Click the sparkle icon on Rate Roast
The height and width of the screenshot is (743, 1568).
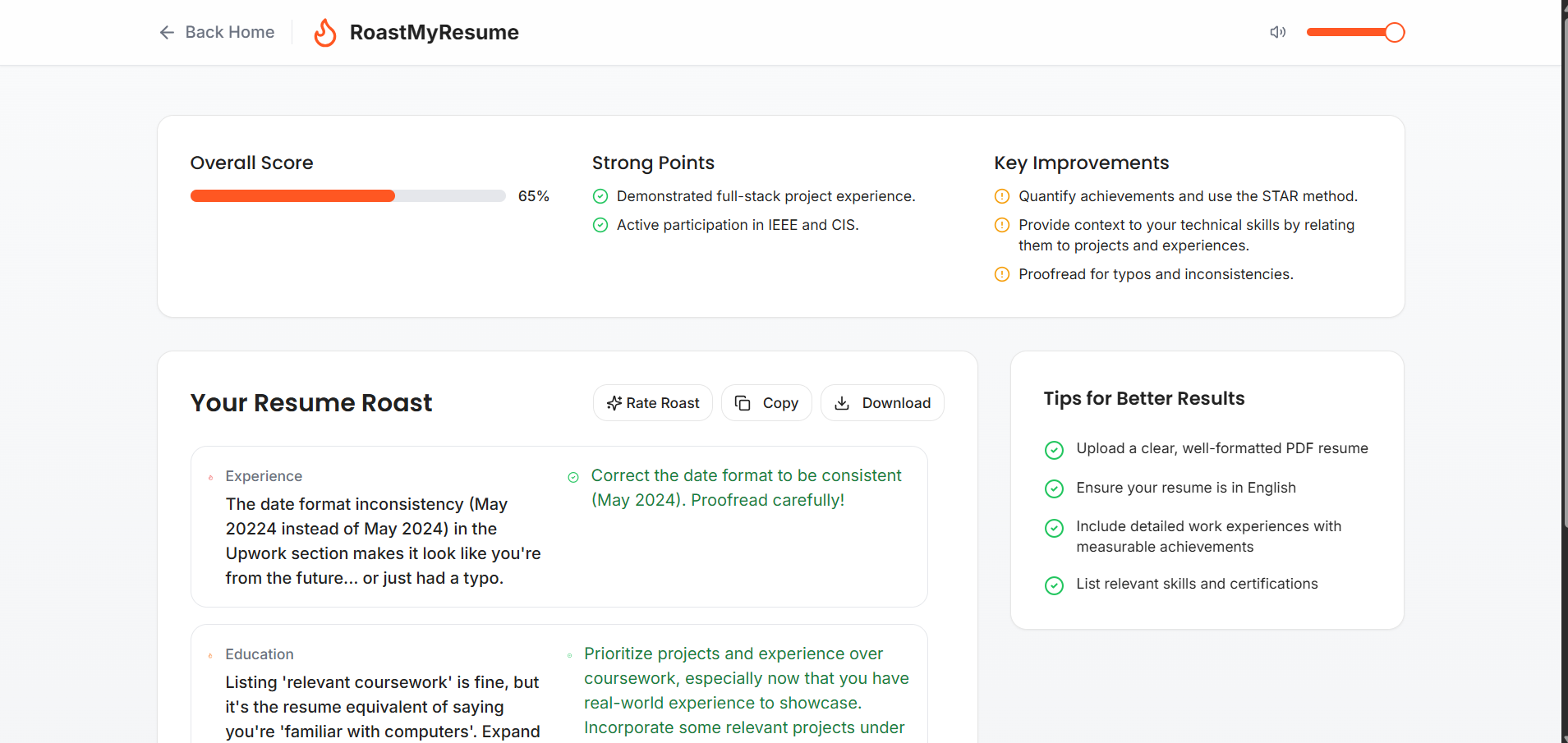coord(614,403)
